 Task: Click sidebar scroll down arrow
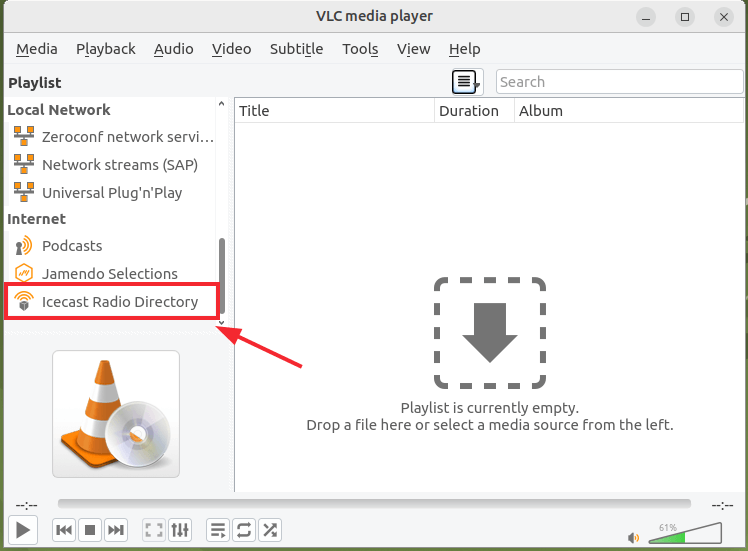tap(221, 323)
